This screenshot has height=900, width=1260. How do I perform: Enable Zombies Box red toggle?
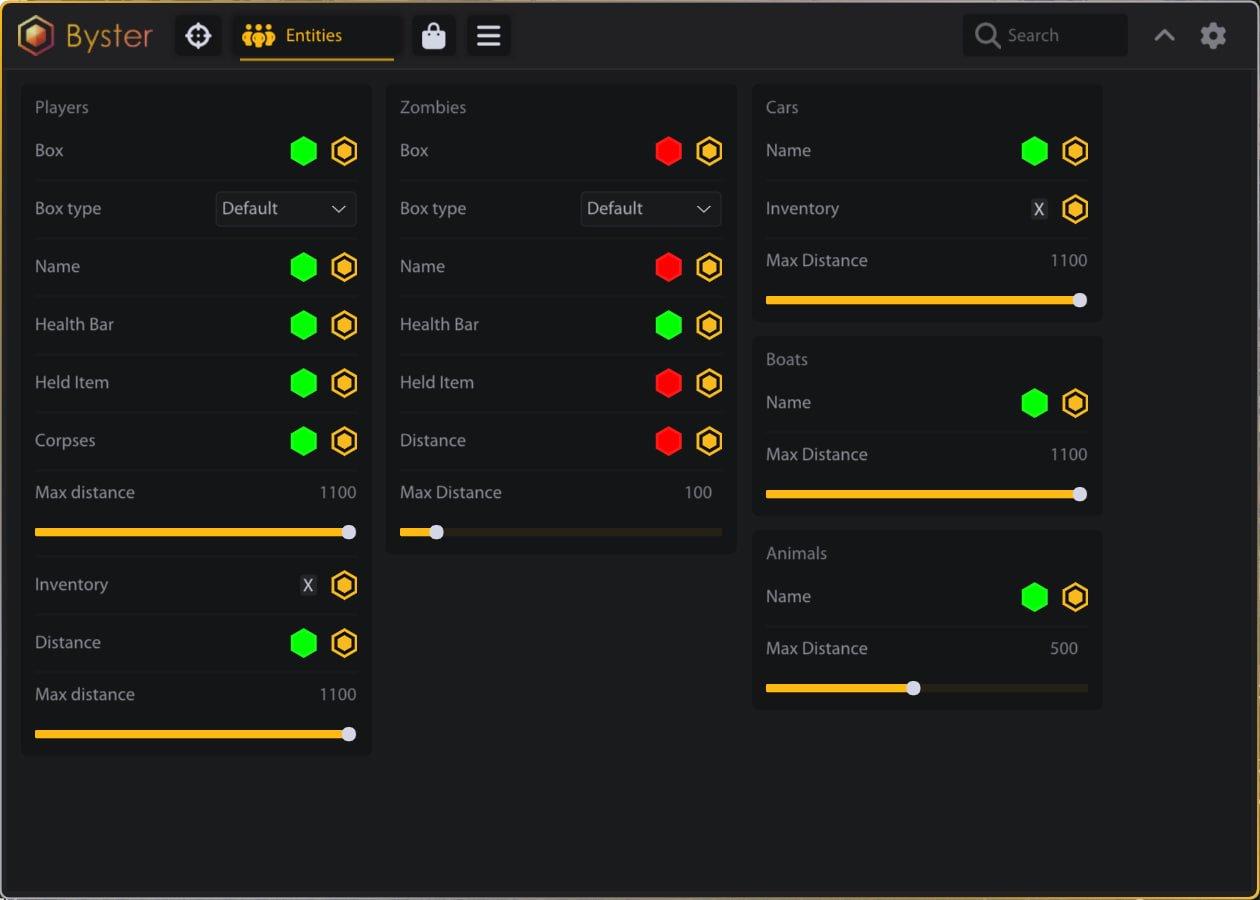click(668, 151)
